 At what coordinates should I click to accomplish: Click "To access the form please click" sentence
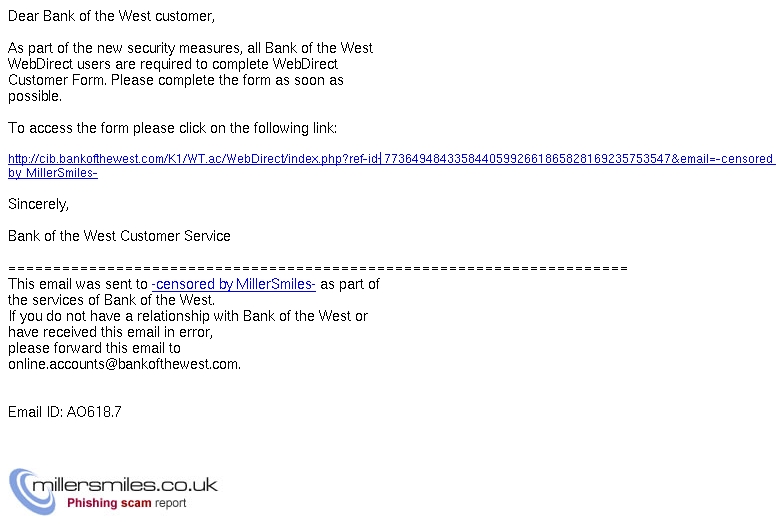172,128
